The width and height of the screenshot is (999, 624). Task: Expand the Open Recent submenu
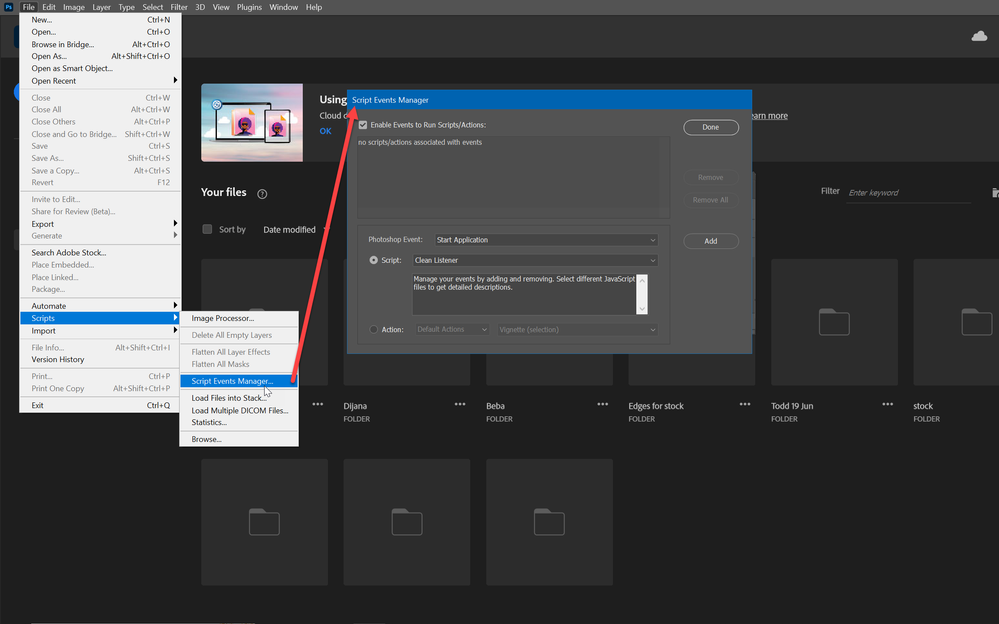click(x=100, y=81)
